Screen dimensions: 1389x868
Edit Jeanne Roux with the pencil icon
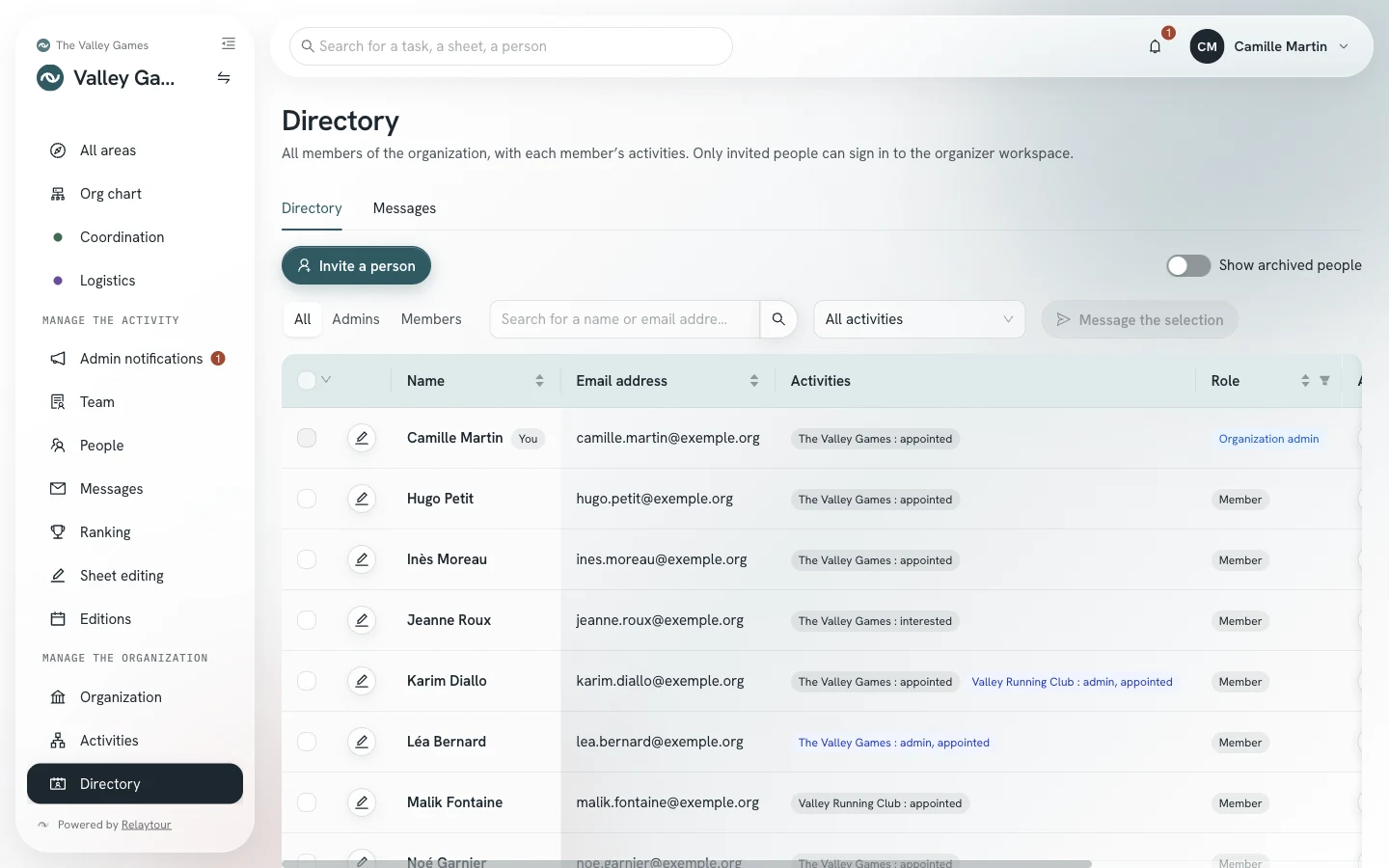(362, 620)
